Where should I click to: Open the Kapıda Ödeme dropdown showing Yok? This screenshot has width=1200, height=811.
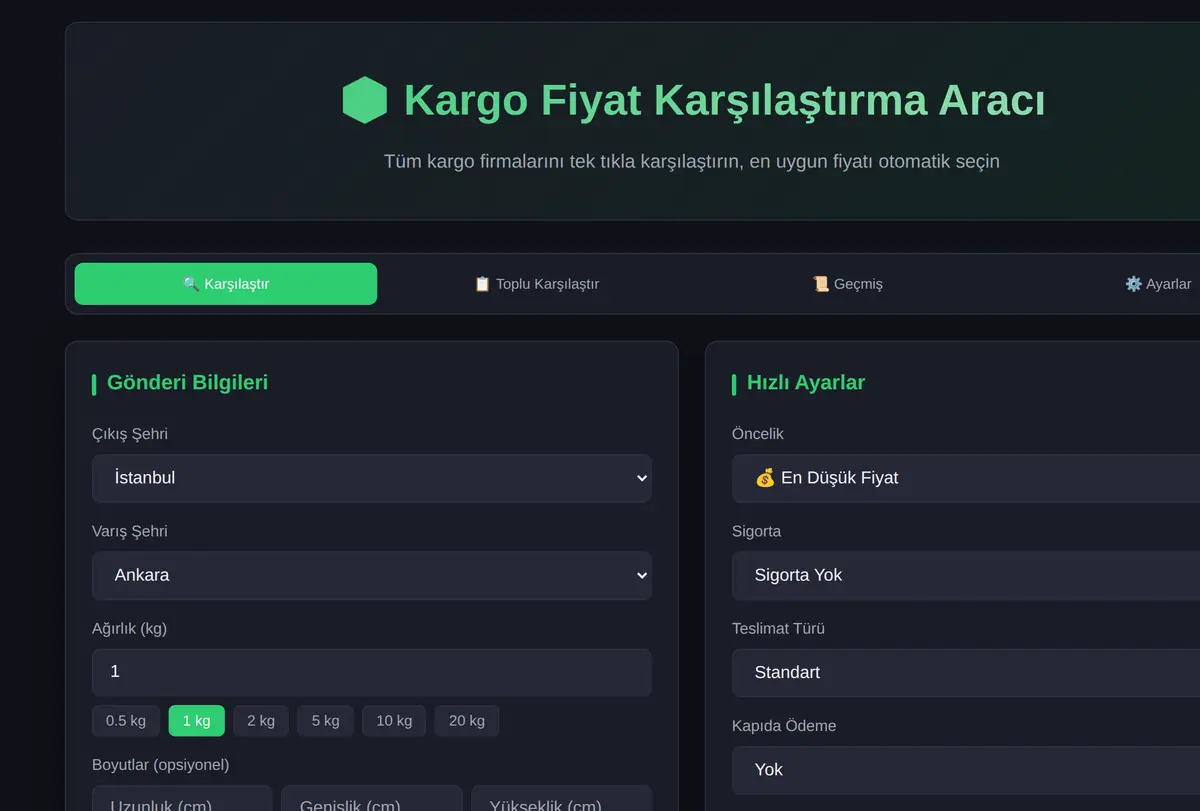(x=966, y=769)
